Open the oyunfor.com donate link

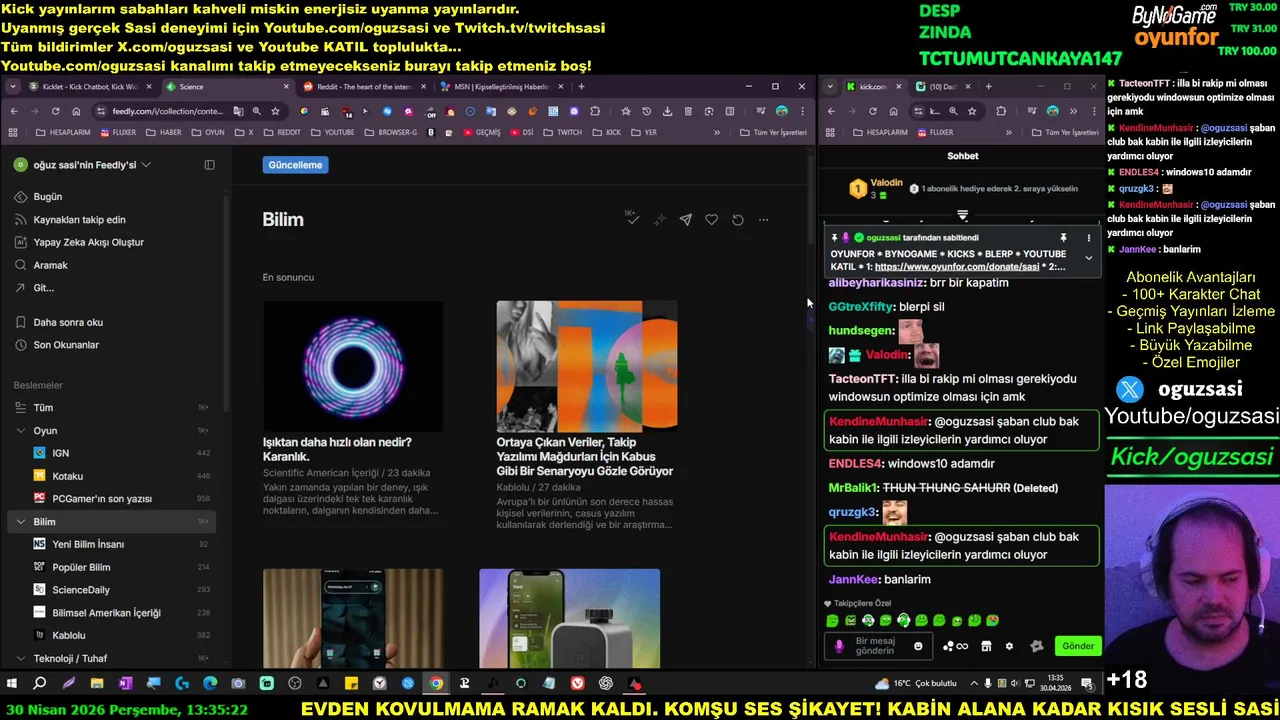pyautogui.click(x=956, y=267)
